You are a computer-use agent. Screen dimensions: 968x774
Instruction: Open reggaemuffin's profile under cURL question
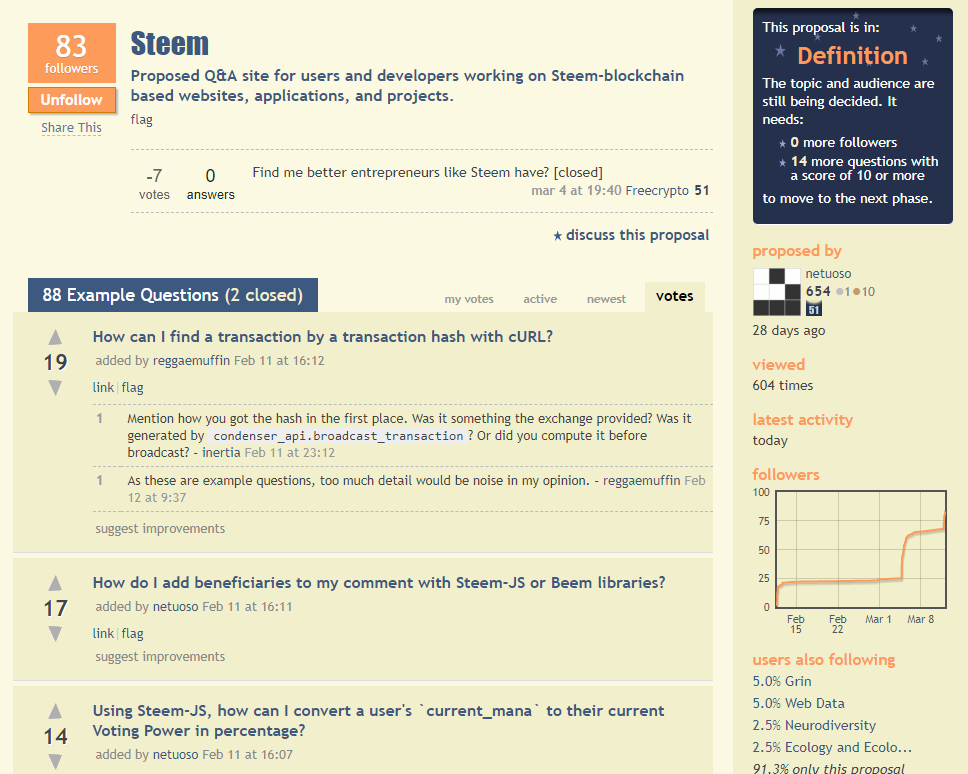click(191, 360)
